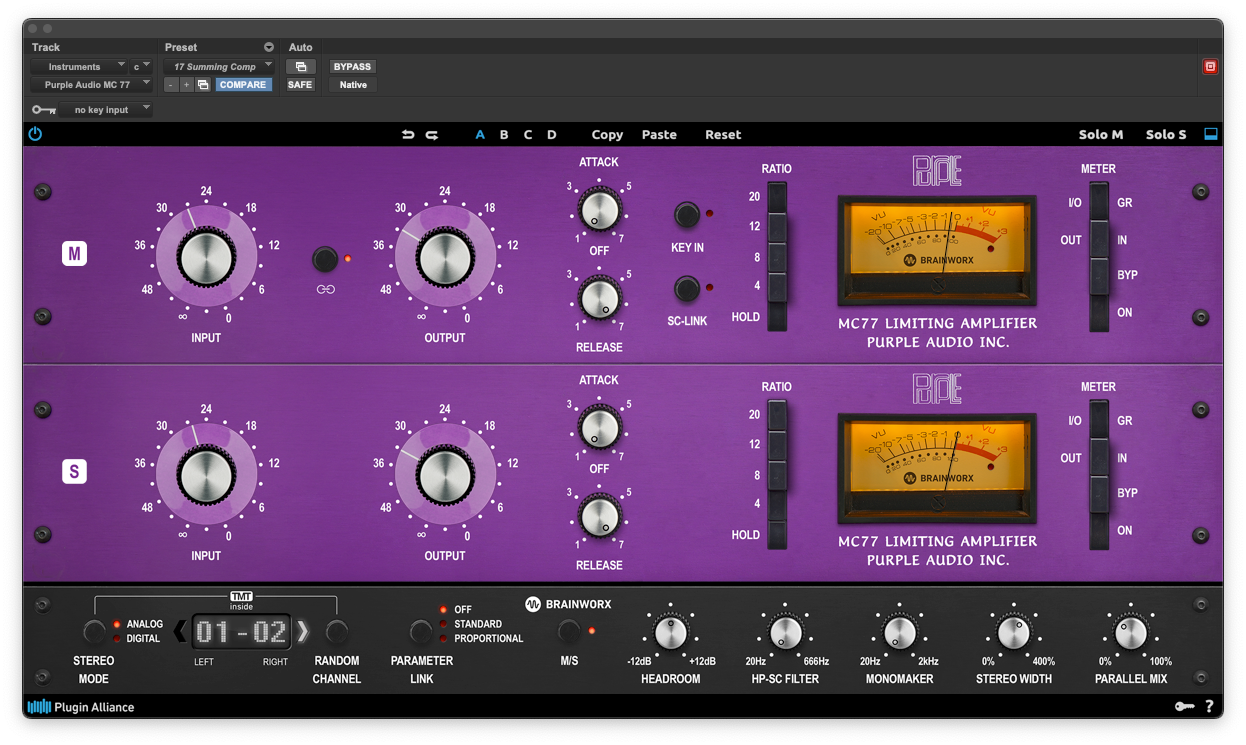Switch to preset bank D
This screenshot has width=1246, height=745.
[x=552, y=135]
